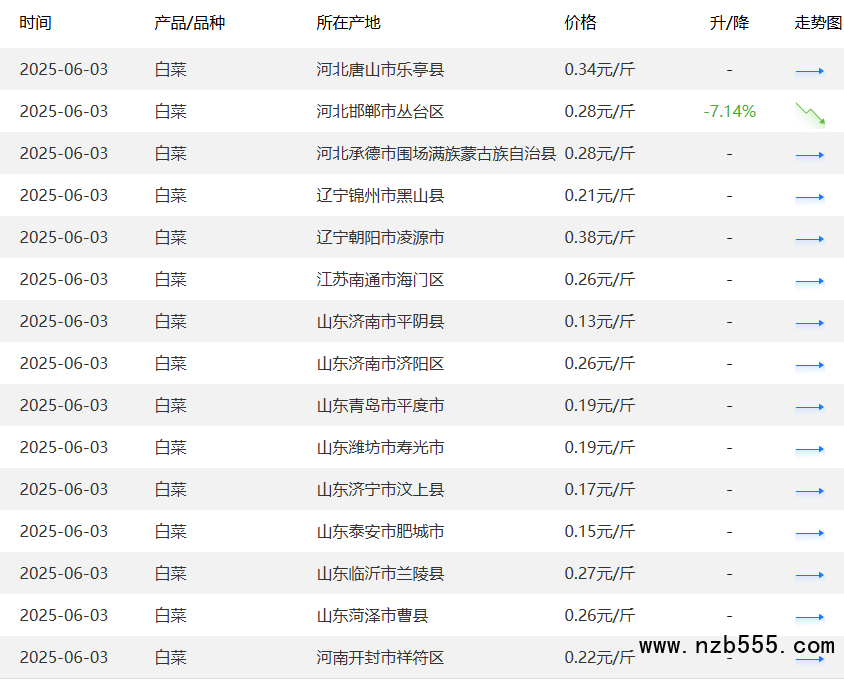Viewport: 844px width, 681px height.
Task: Click trend arrow for 江苏南通市海门区
Action: tap(810, 281)
